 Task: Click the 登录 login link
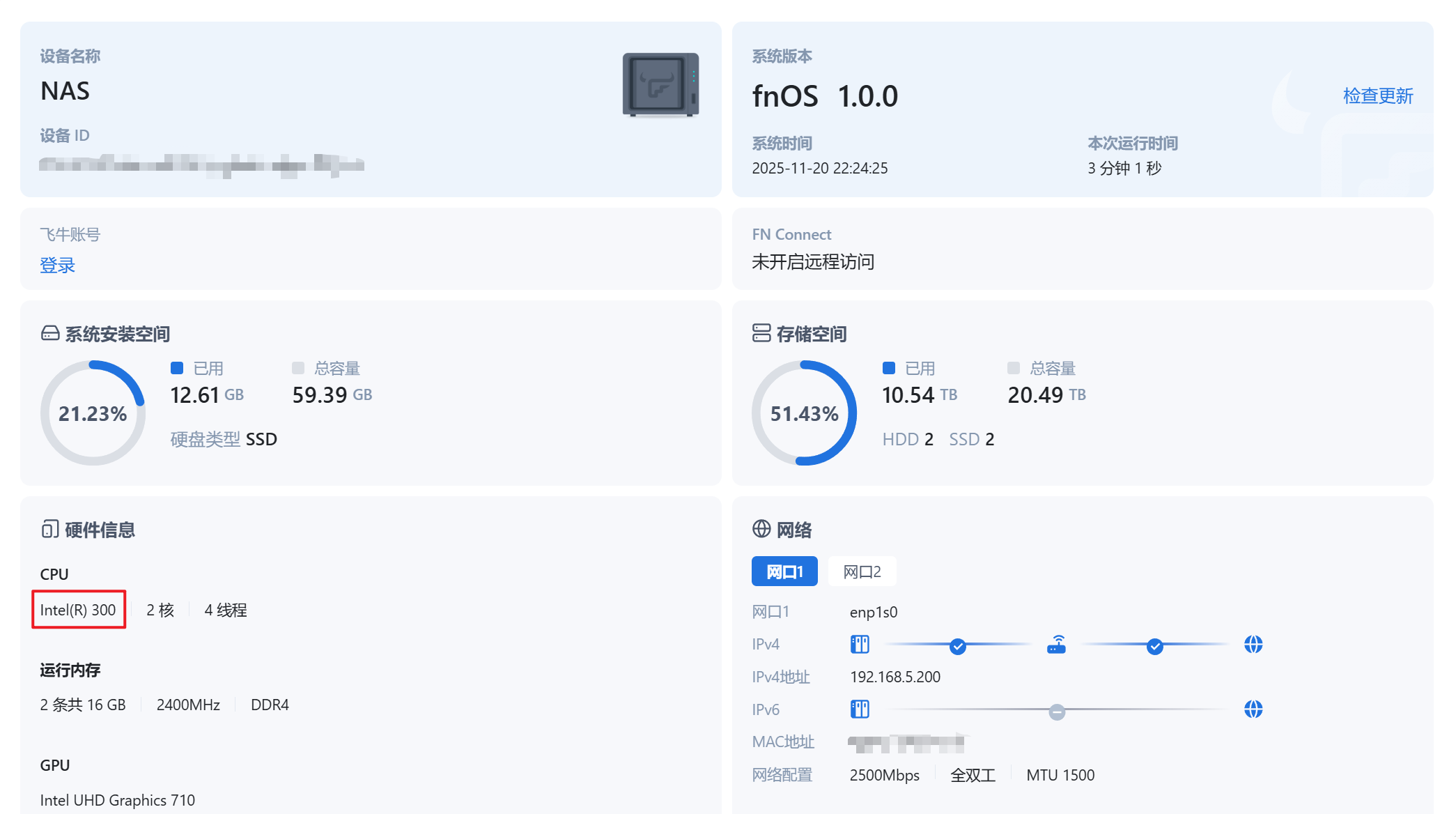(x=57, y=265)
